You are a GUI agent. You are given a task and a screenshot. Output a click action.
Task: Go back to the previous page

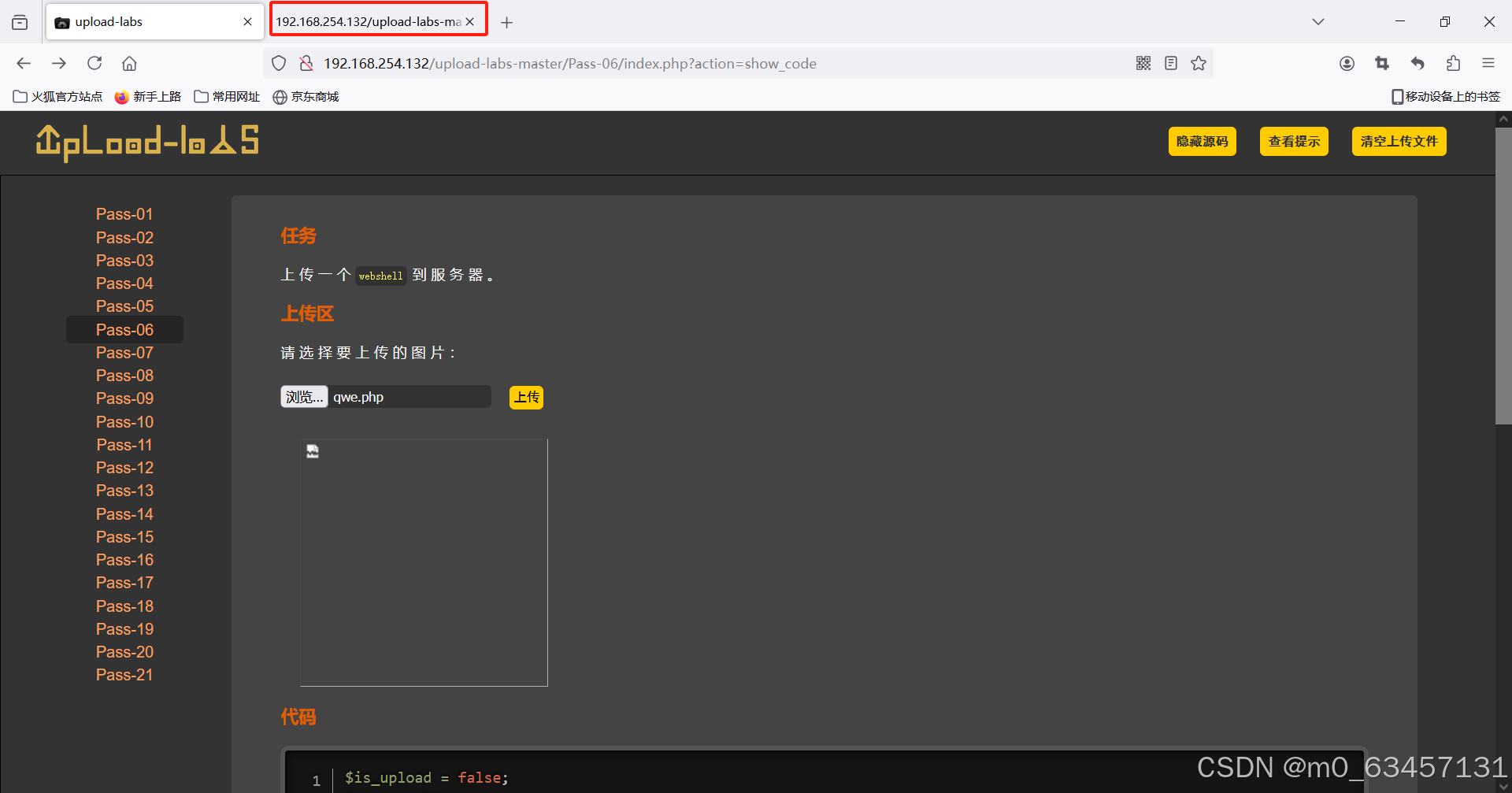(24, 64)
